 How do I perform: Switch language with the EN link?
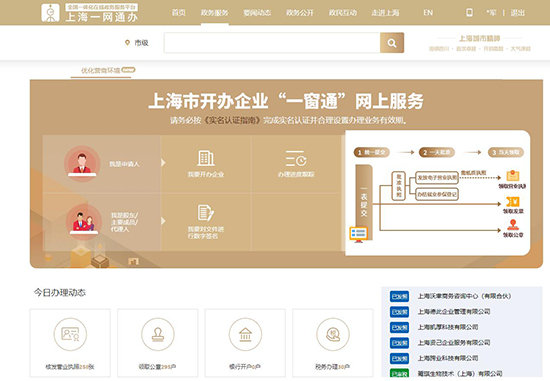coord(428,13)
